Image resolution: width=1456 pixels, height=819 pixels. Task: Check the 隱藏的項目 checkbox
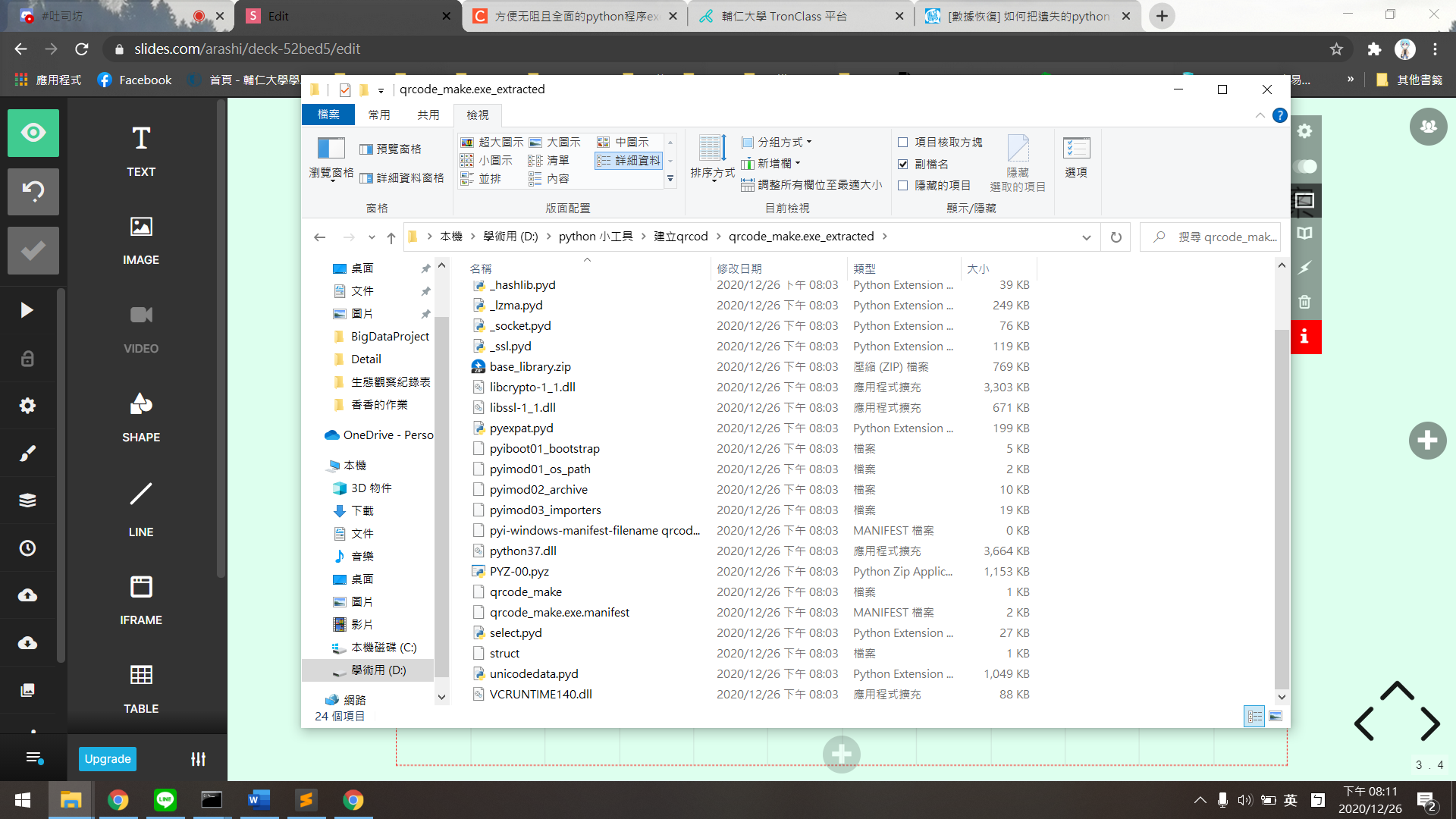(x=902, y=186)
